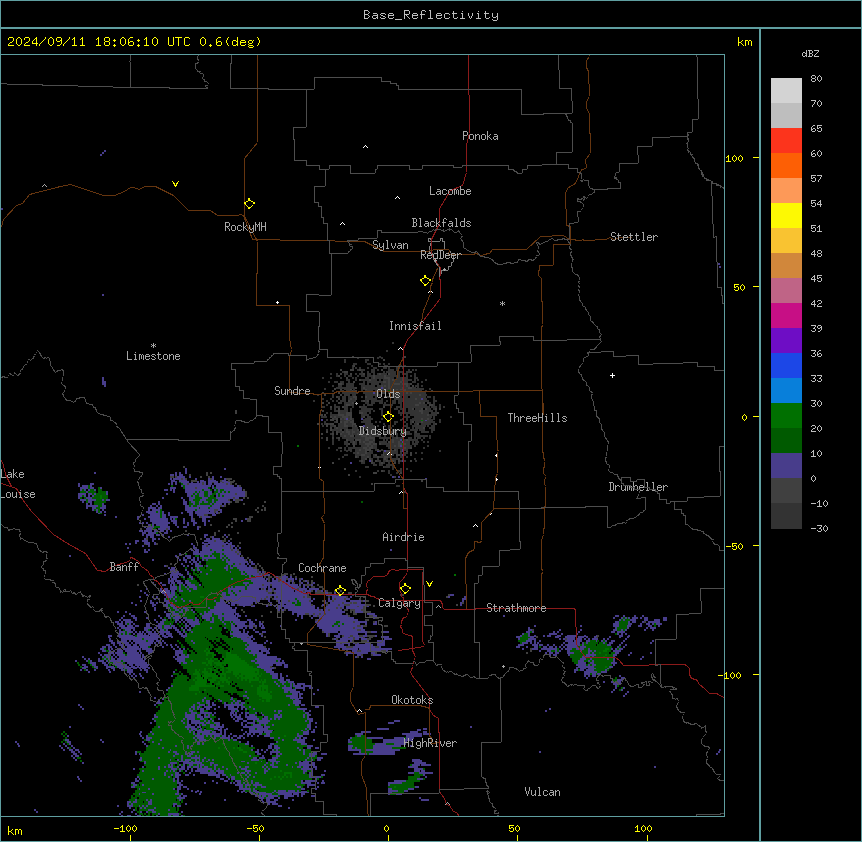Click the Drumheller city label
Image resolution: width=862 pixels, height=842 pixels.
(x=638, y=487)
